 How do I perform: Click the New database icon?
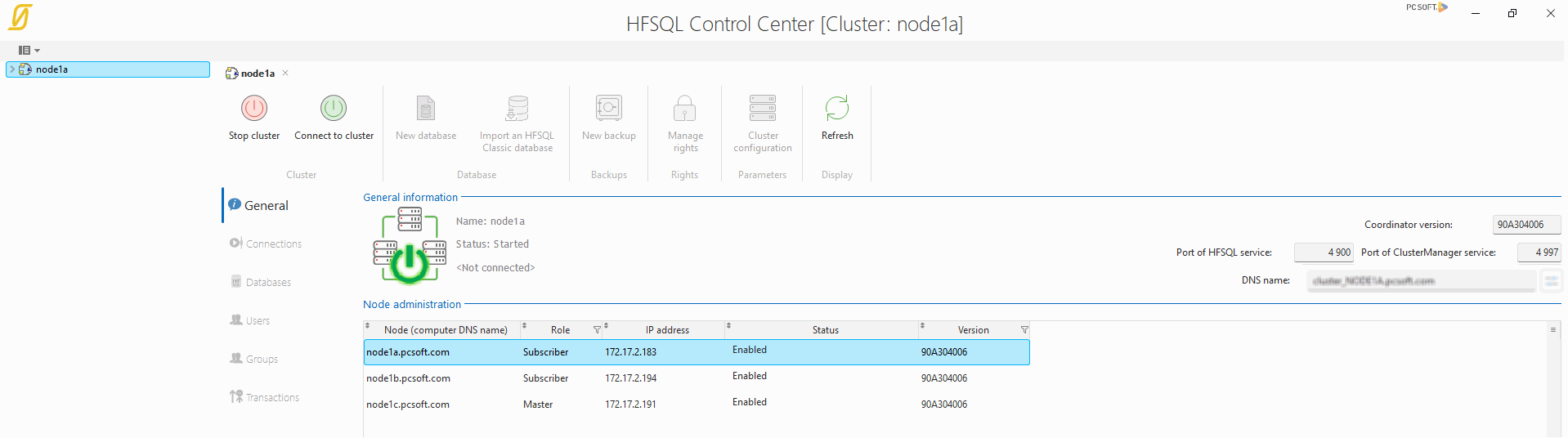426,108
